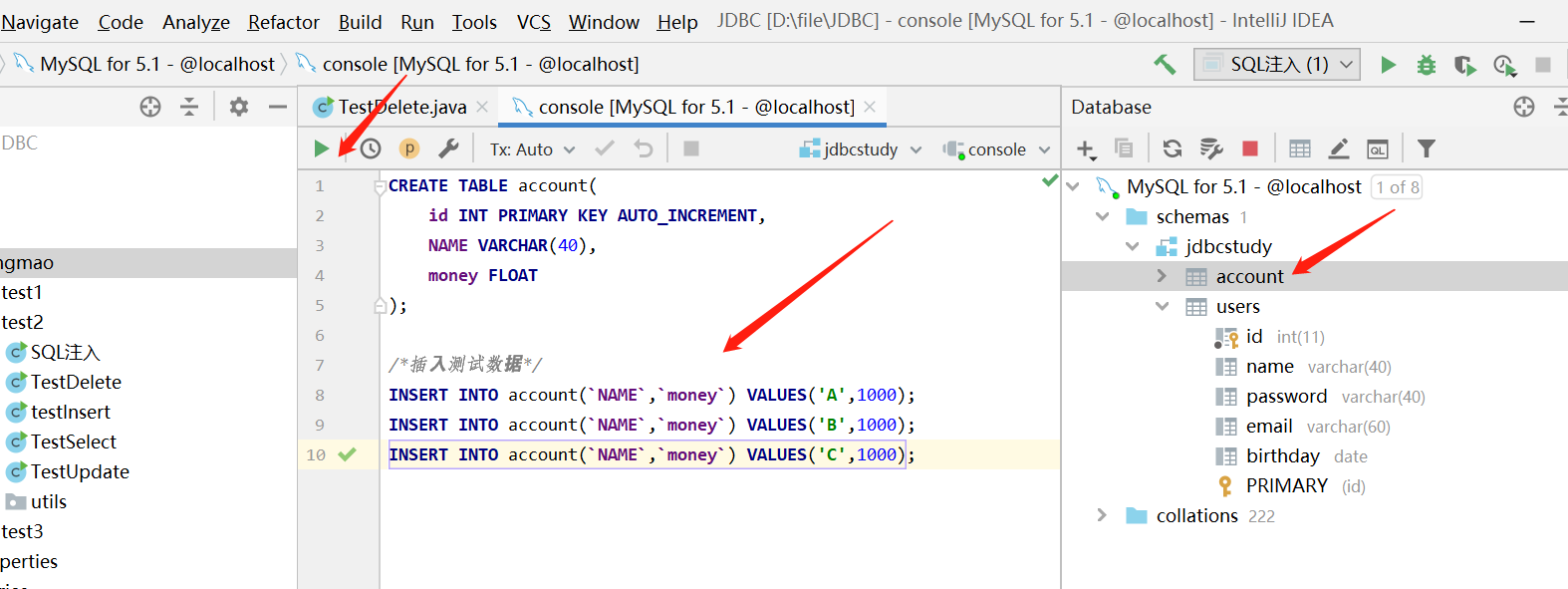Open the jdbcstudy schema selector dropdown
The width and height of the screenshot is (1568, 589).
click(x=860, y=149)
